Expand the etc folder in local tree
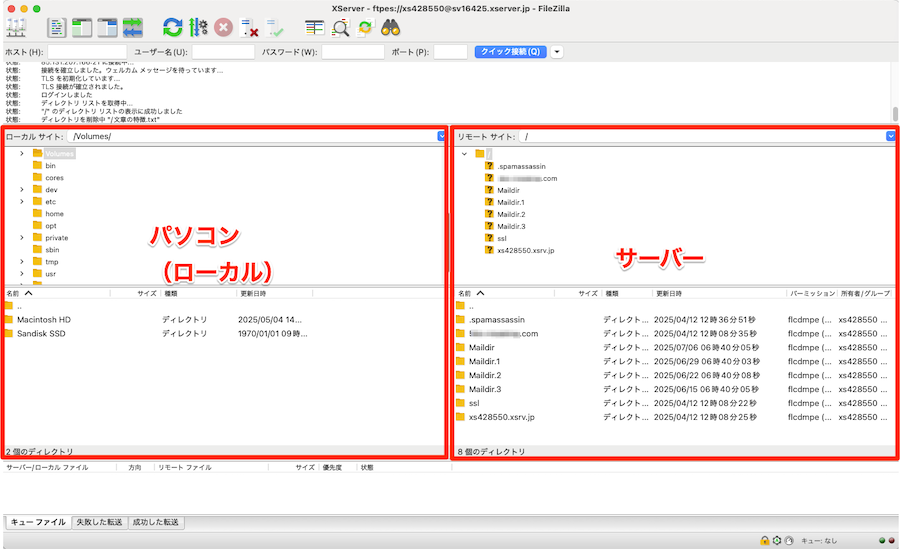Viewport: 900px width, 549px height. pyautogui.click(x=22, y=202)
